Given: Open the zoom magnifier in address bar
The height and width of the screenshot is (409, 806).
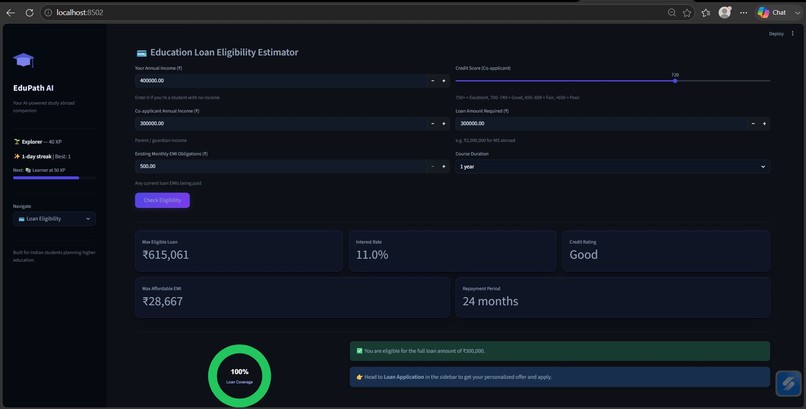Looking at the screenshot, I should click(671, 12).
